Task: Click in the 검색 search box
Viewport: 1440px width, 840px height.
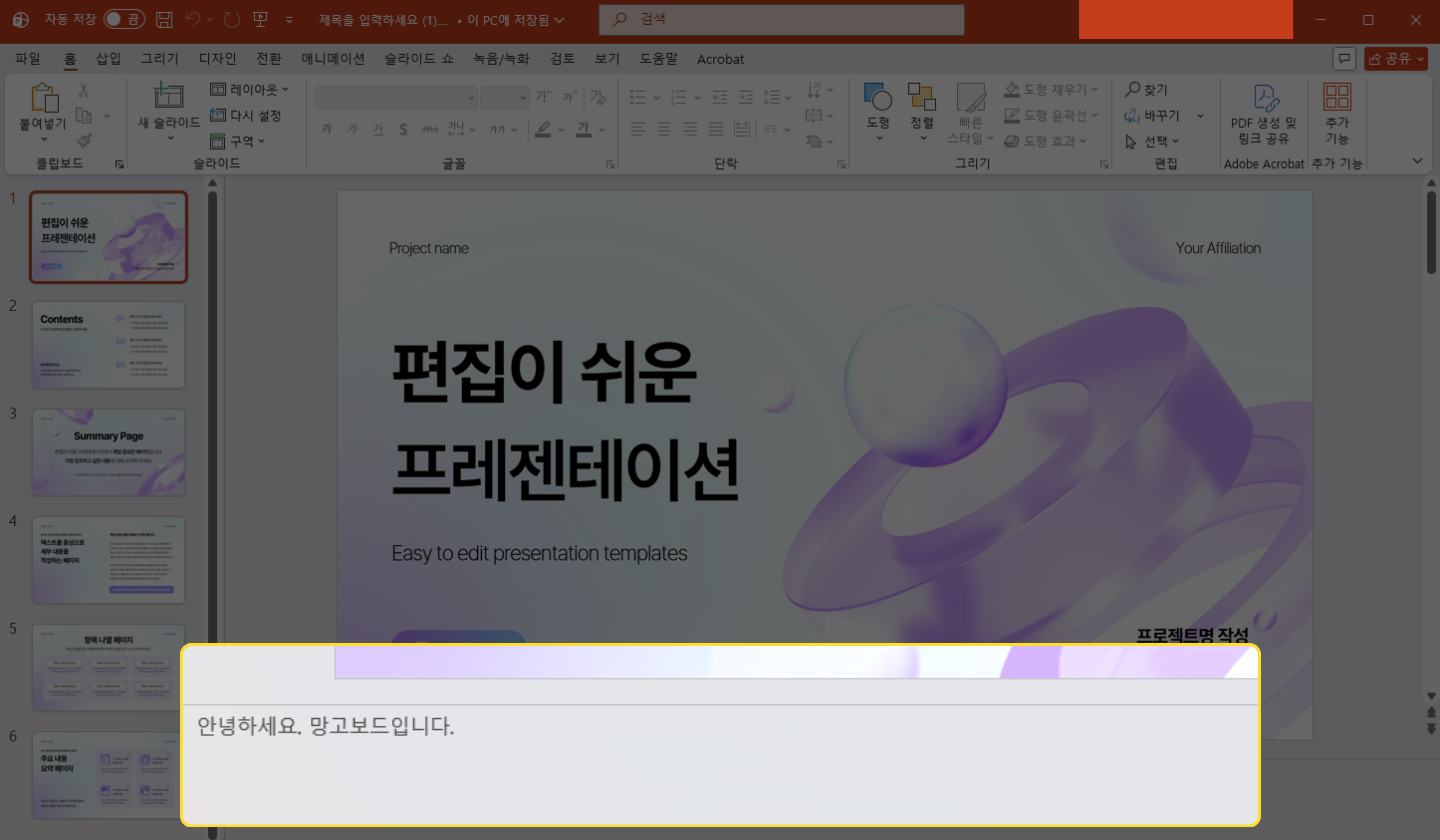Action: tap(781, 20)
